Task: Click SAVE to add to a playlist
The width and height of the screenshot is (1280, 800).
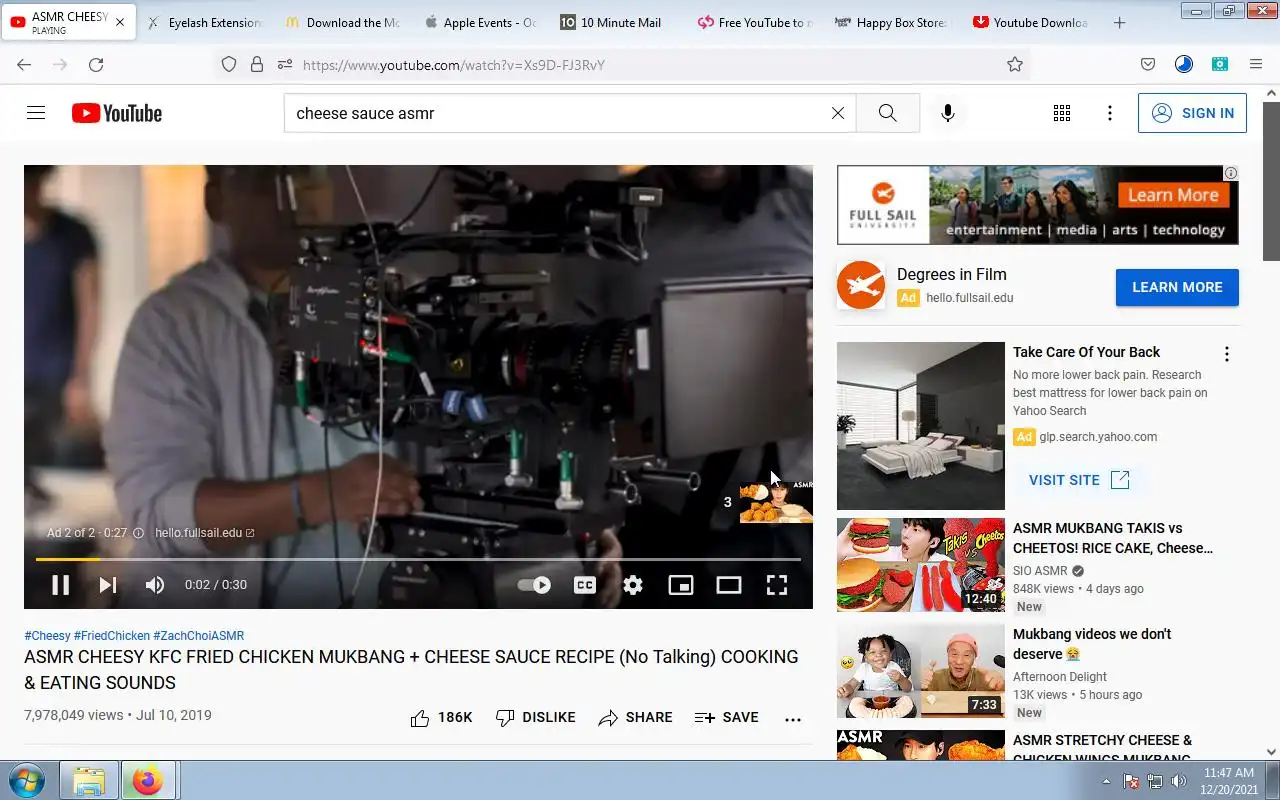Action: click(727, 718)
